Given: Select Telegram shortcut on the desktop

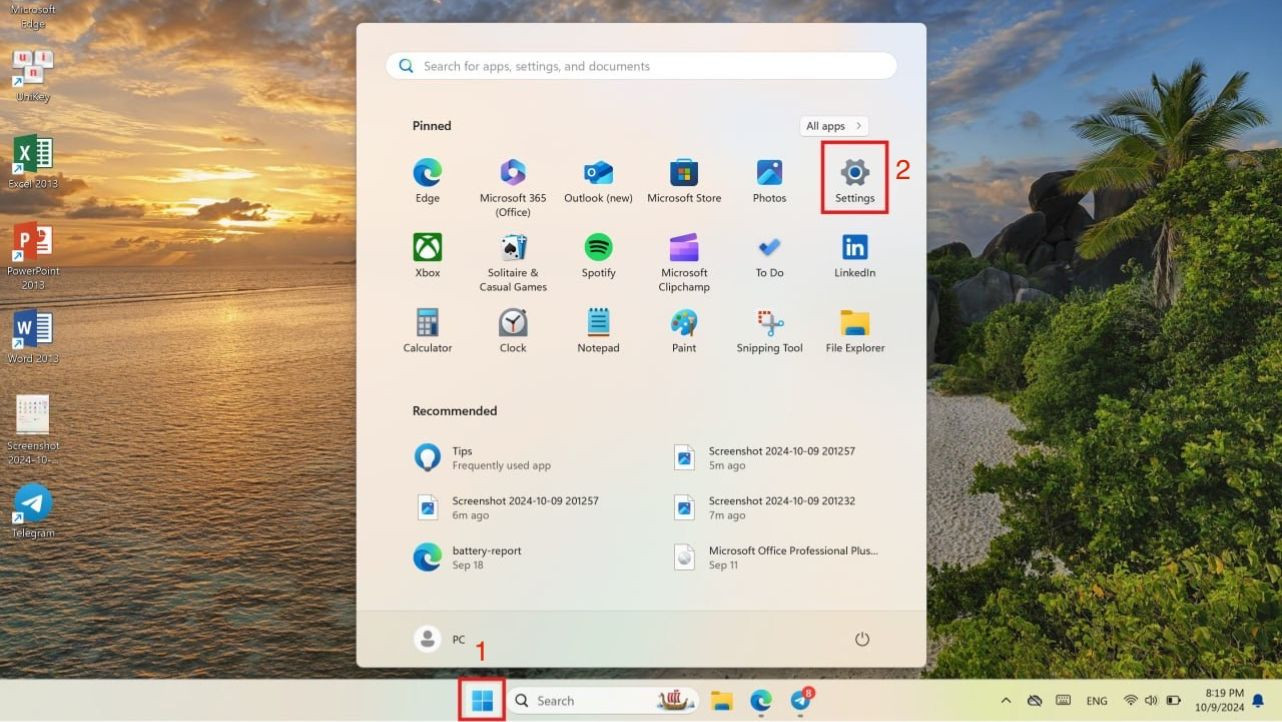Looking at the screenshot, I should (x=33, y=510).
